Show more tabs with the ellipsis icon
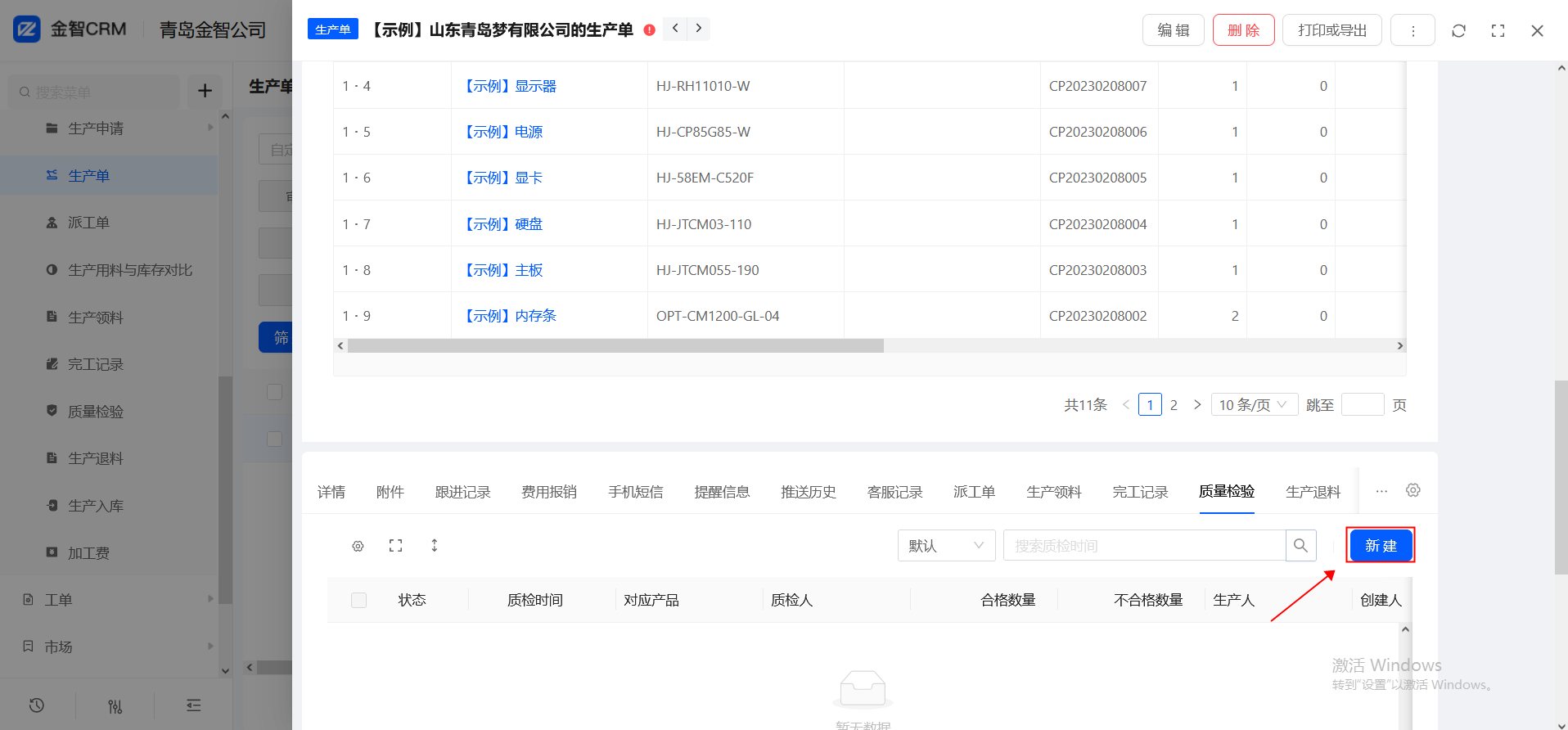The width and height of the screenshot is (1568, 730). 1381,491
